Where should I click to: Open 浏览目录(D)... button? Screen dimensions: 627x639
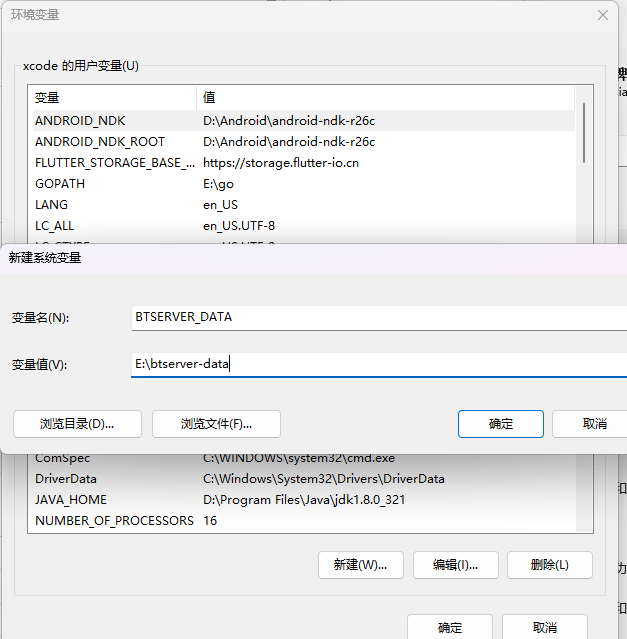point(77,424)
